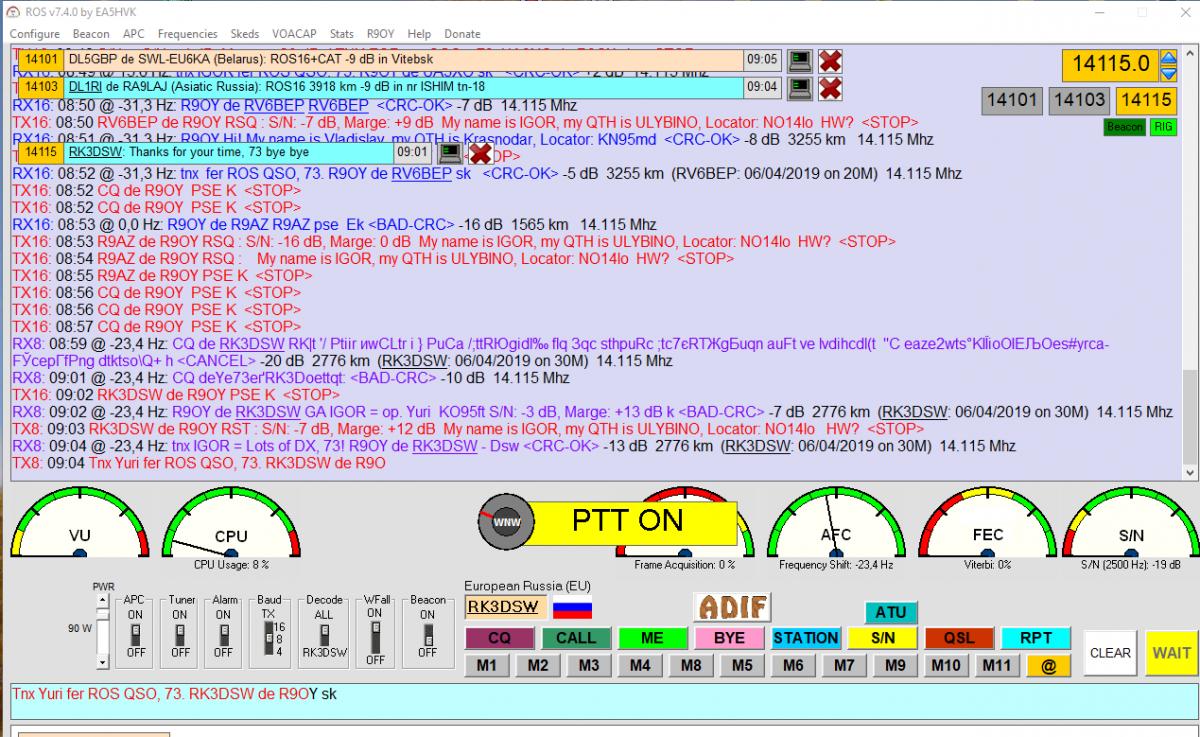1200x737 pixels.
Task: Click the ADIF log icon
Action: [x=734, y=607]
